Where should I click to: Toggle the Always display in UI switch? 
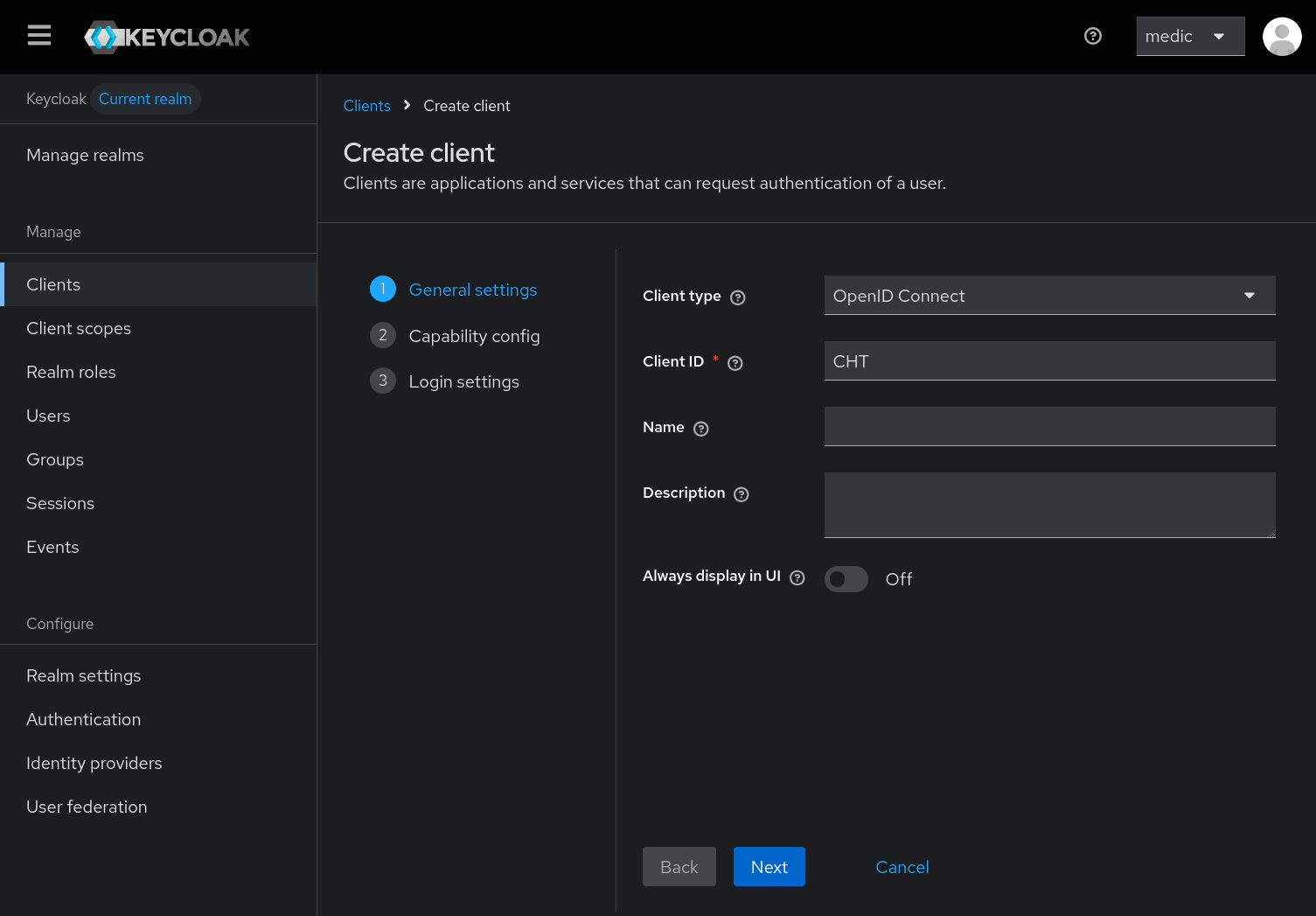tap(846, 579)
